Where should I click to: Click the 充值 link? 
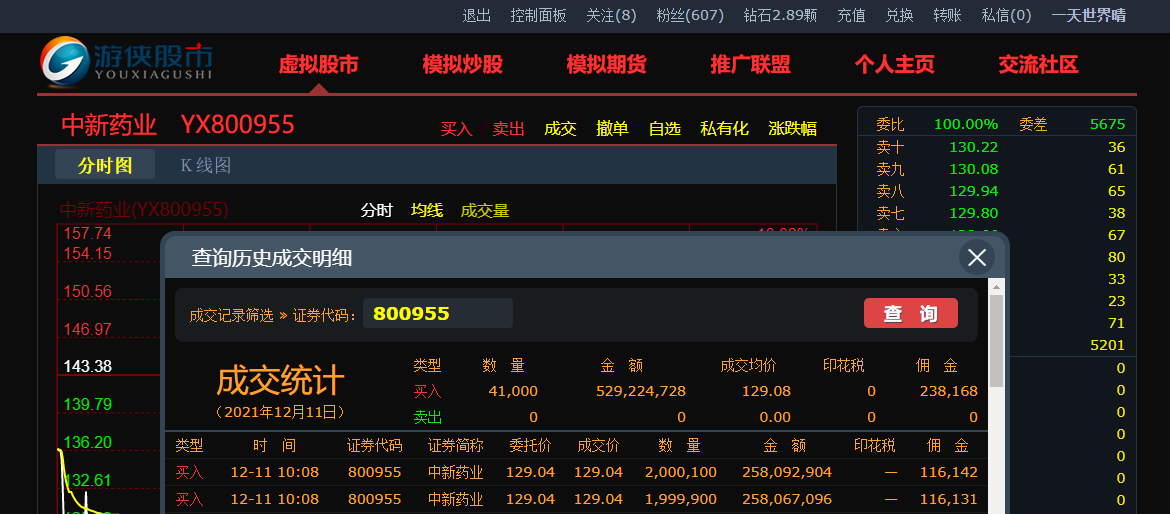click(x=851, y=15)
